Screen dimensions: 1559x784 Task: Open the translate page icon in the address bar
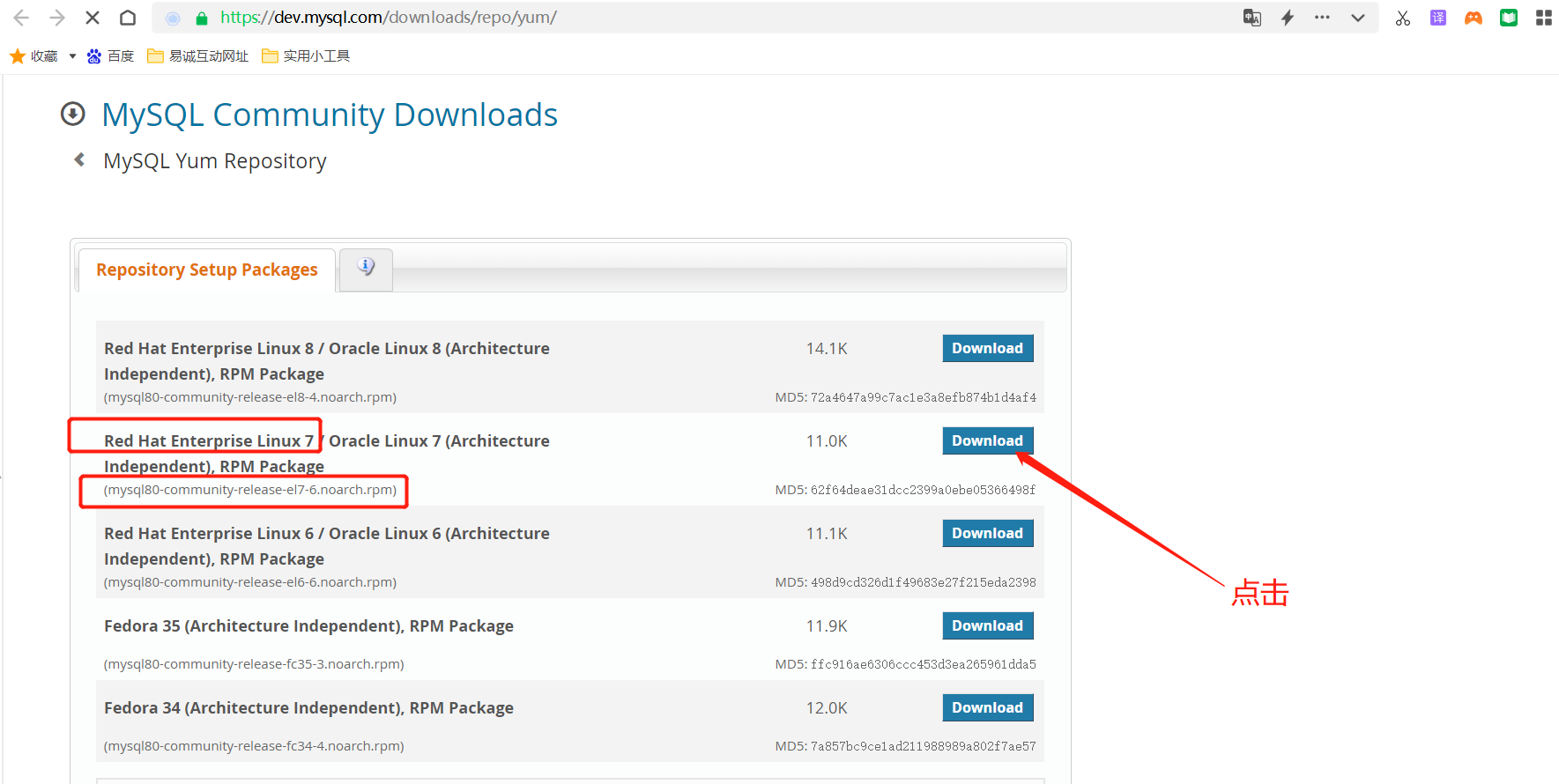(1252, 18)
